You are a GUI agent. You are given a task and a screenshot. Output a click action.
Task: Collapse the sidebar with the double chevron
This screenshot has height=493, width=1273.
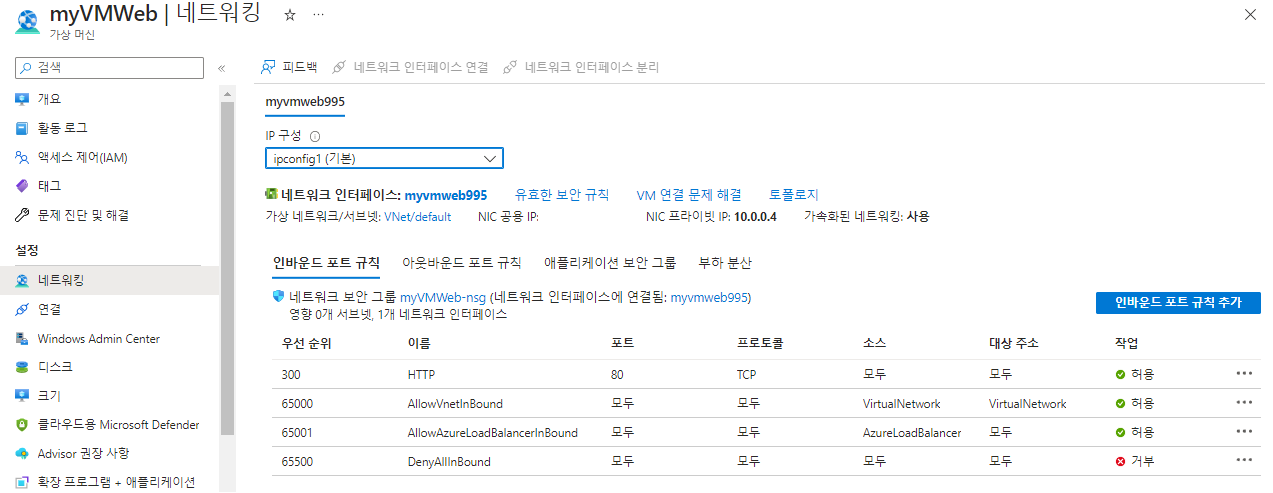coord(222,68)
